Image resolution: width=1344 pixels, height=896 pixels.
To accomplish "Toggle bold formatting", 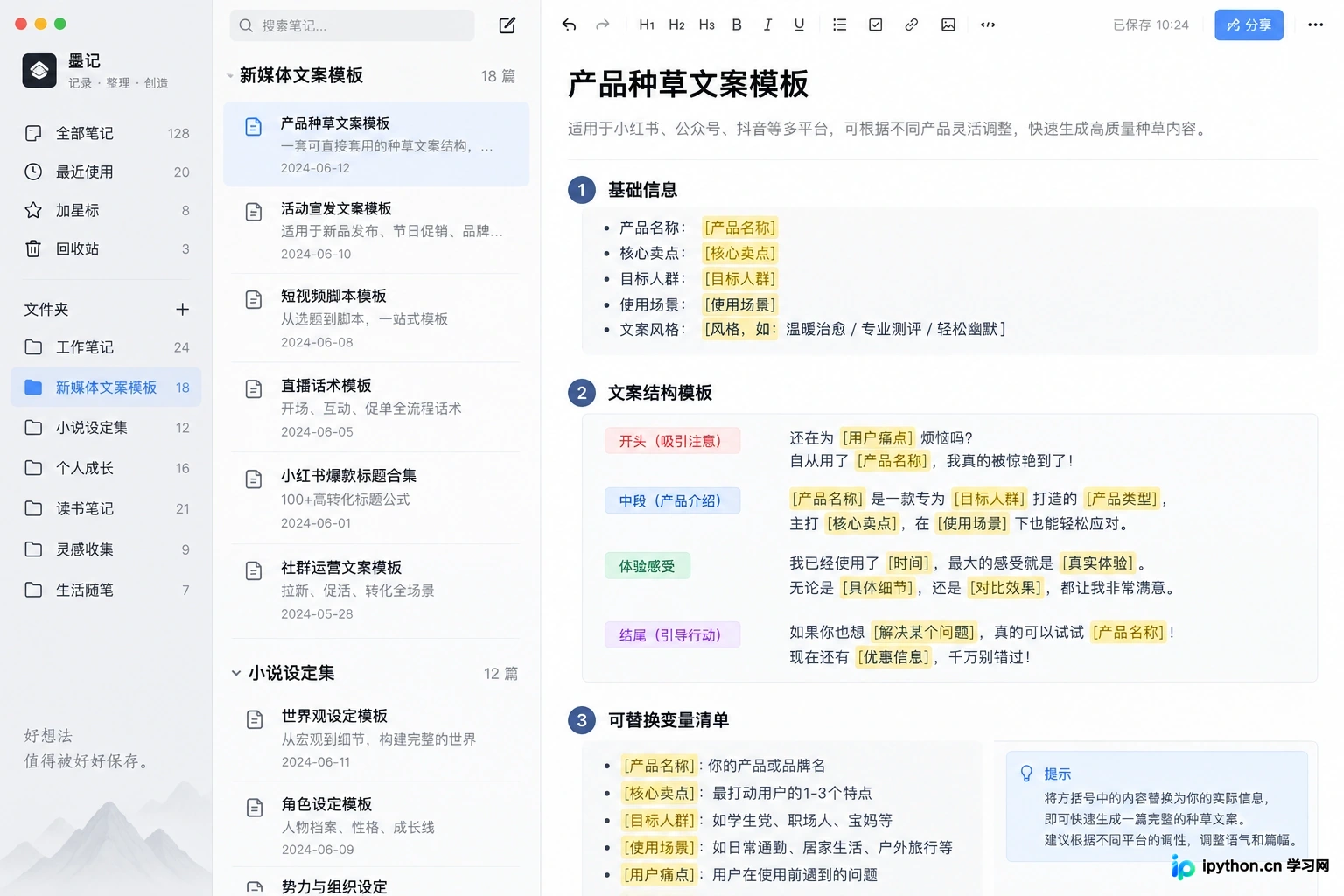I will tap(737, 24).
